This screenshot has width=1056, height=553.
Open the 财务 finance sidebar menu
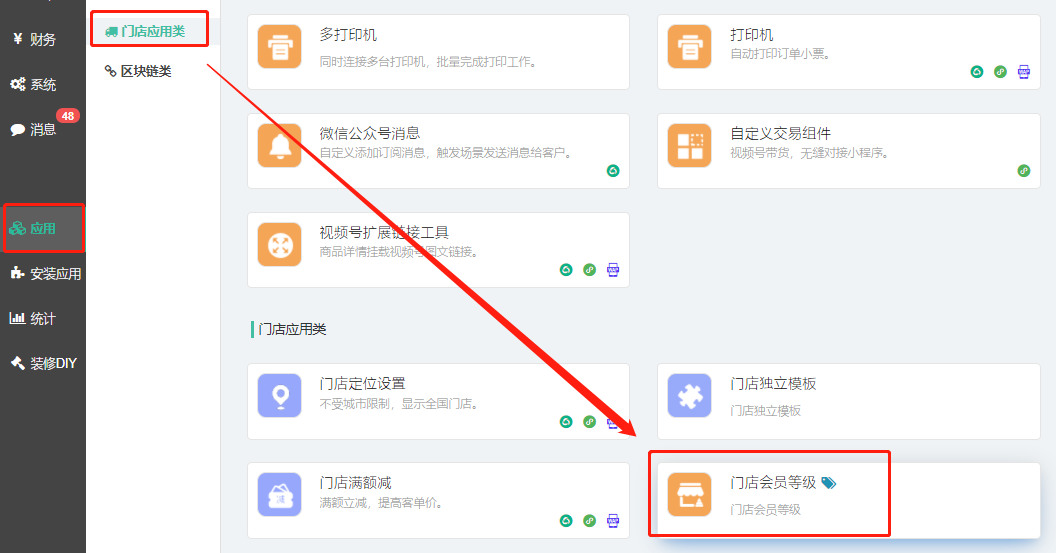click(x=35, y=39)
